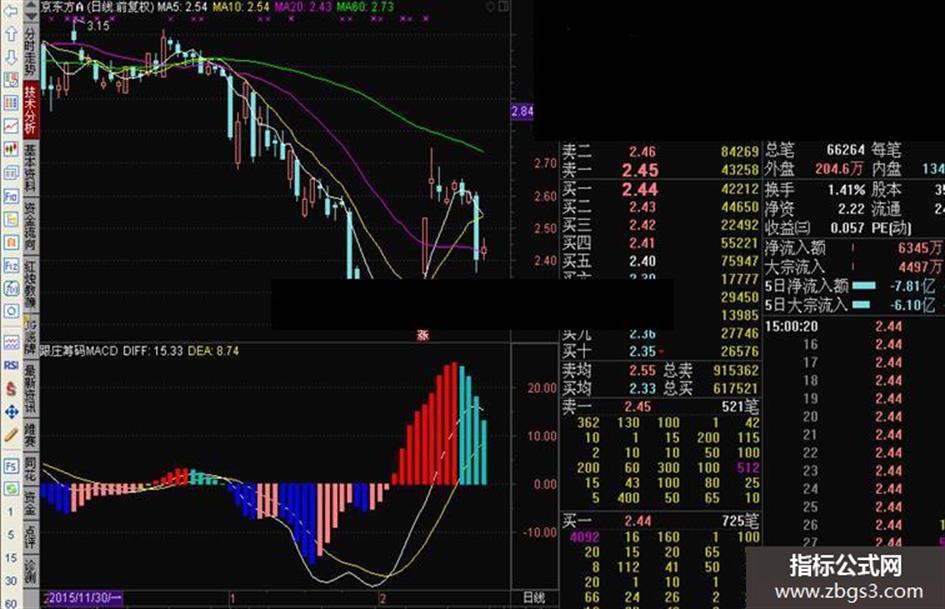The height and width of the screenshot is (609, 945).
Task: Click the purple 512 order in the 卖一 queue
Action: point(748,468)
